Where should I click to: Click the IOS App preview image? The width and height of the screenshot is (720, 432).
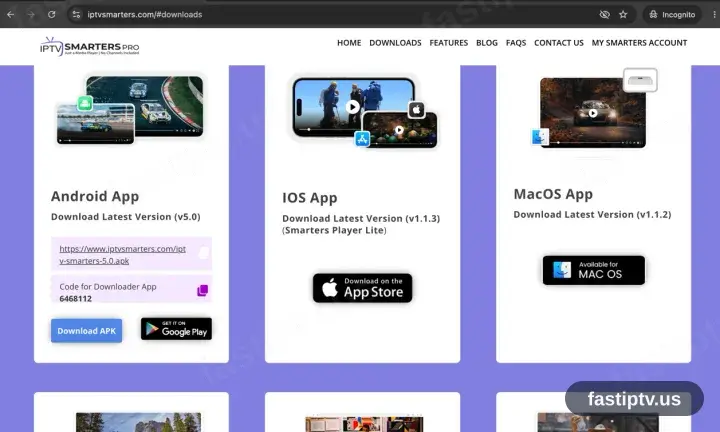tap(364, 112)
